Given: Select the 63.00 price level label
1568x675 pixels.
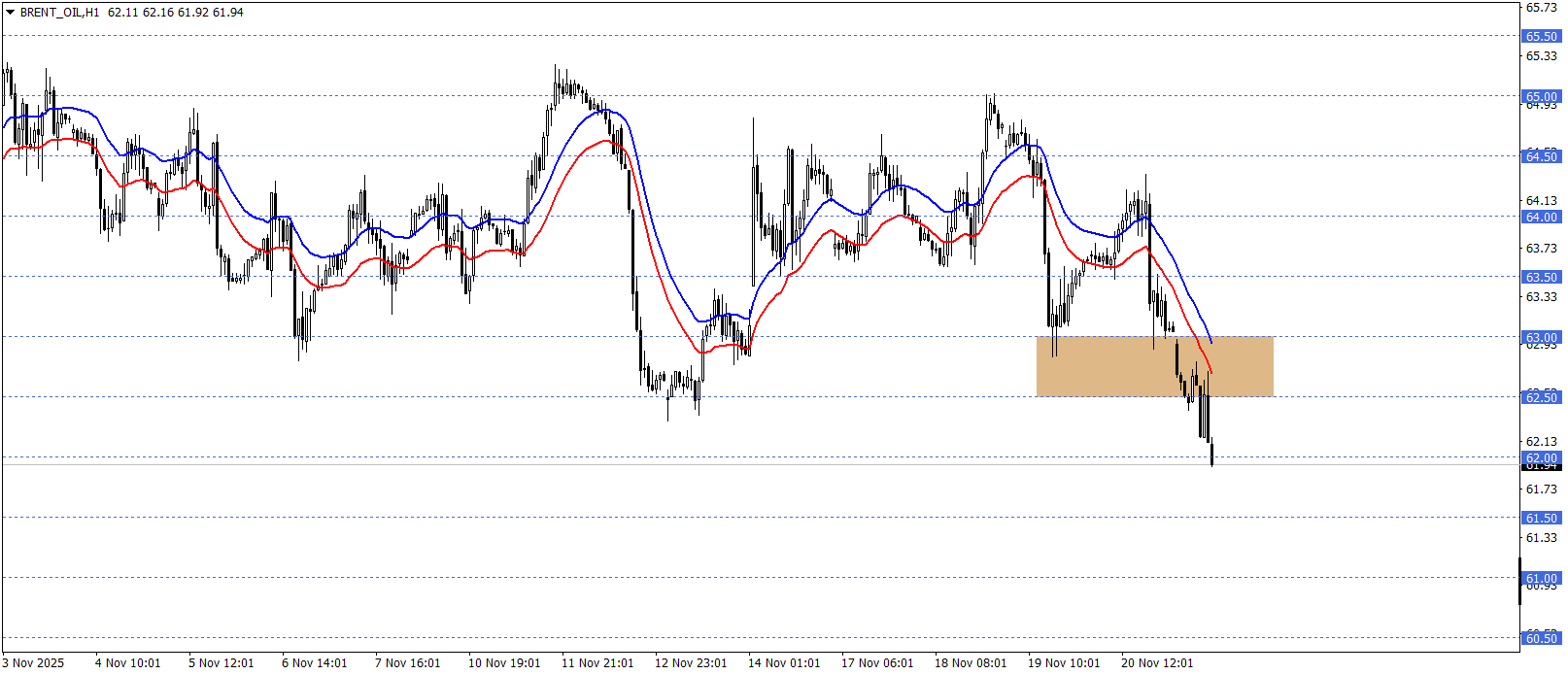Looking at the screenshot, I should click(x=1541, y=338).
